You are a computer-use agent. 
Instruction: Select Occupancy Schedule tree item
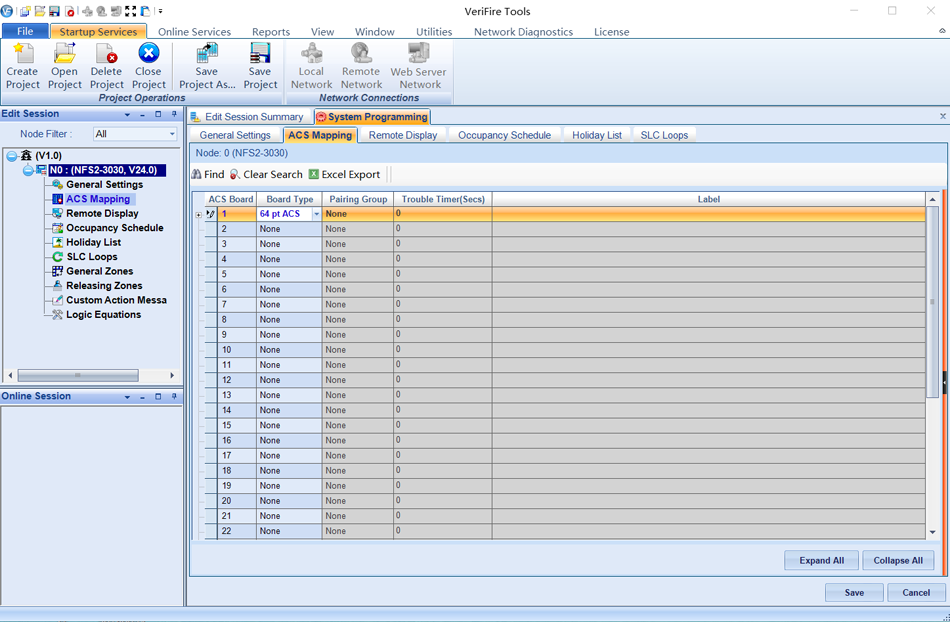click(115, 228)
